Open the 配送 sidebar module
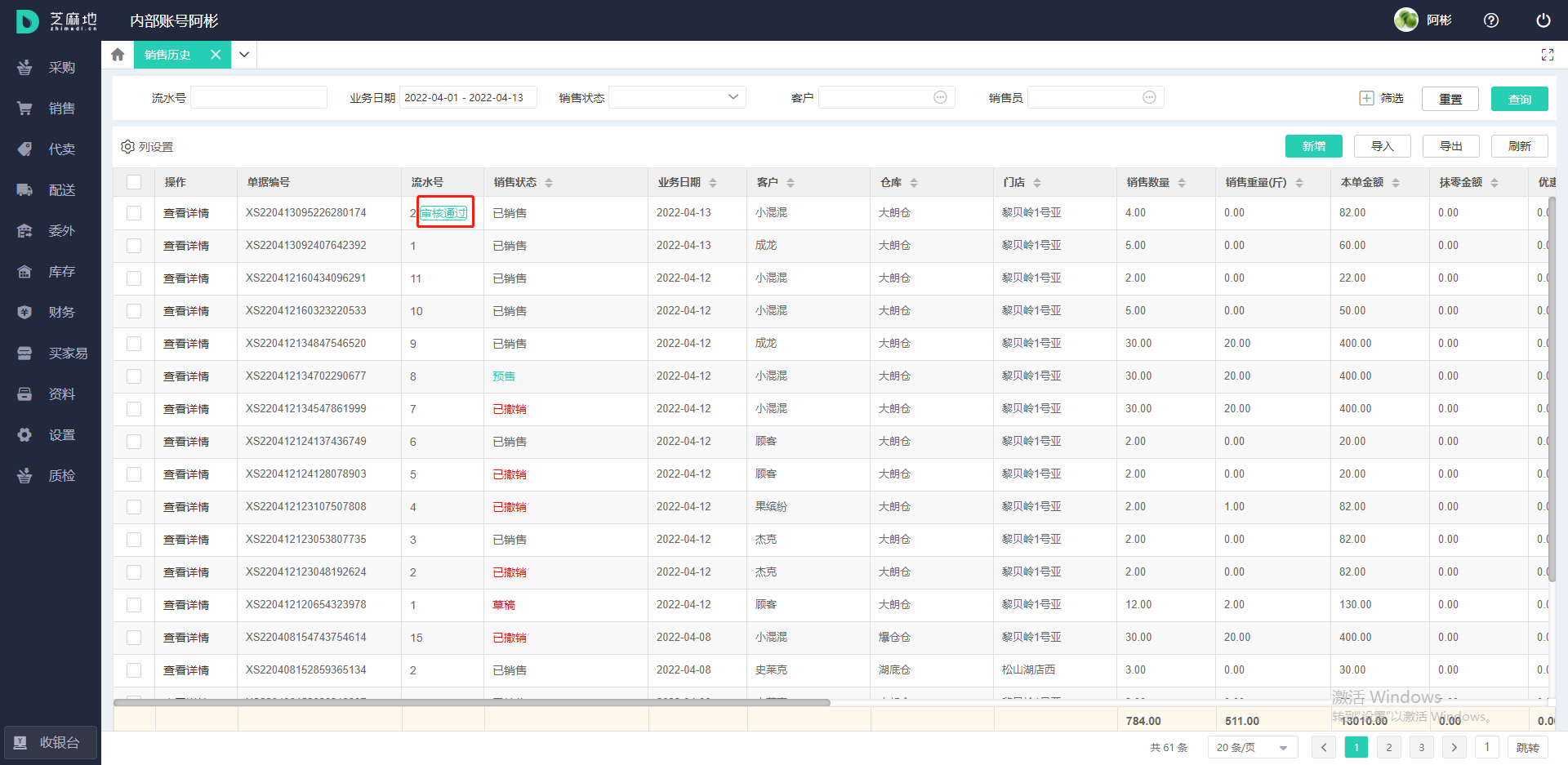The width and height of the screenshot is (1568, 765). click(x=51, y=190)
